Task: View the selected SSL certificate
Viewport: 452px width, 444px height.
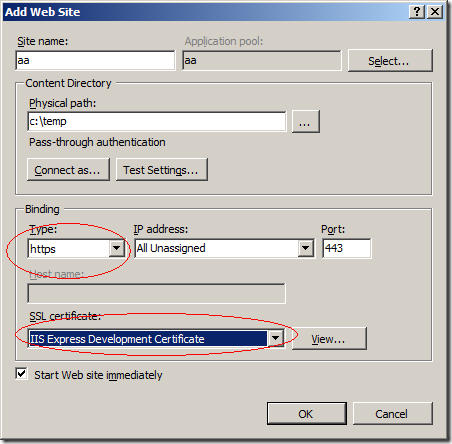Action: (x=329, y=339)
